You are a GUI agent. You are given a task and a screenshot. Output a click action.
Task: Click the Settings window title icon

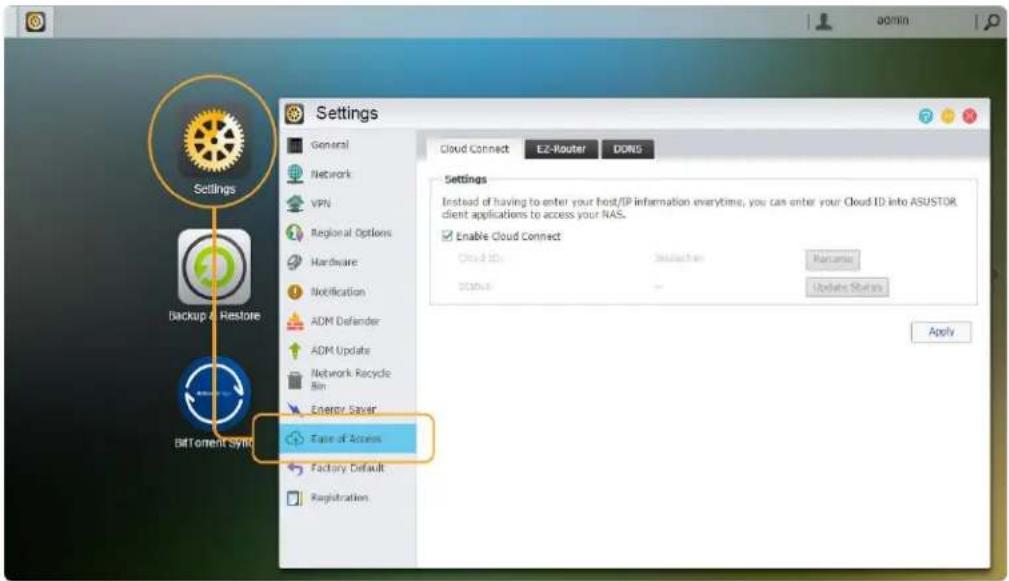point(294,114)
